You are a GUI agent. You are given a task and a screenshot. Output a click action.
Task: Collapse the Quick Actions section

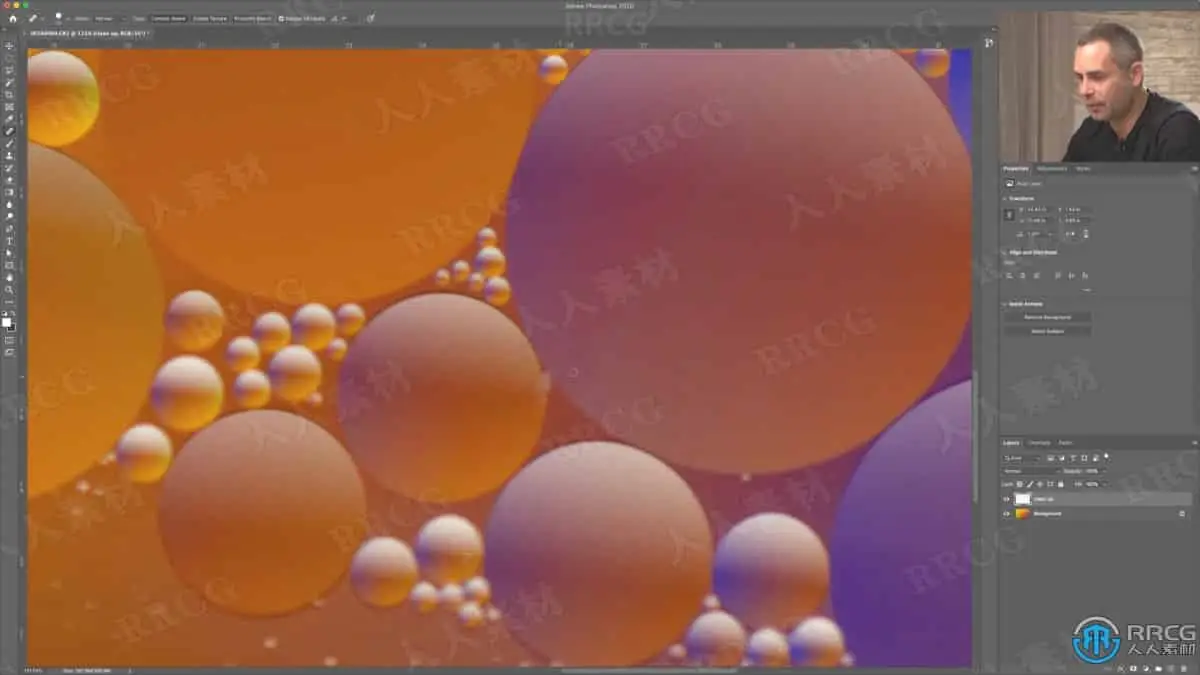[x=1005, y=304]
